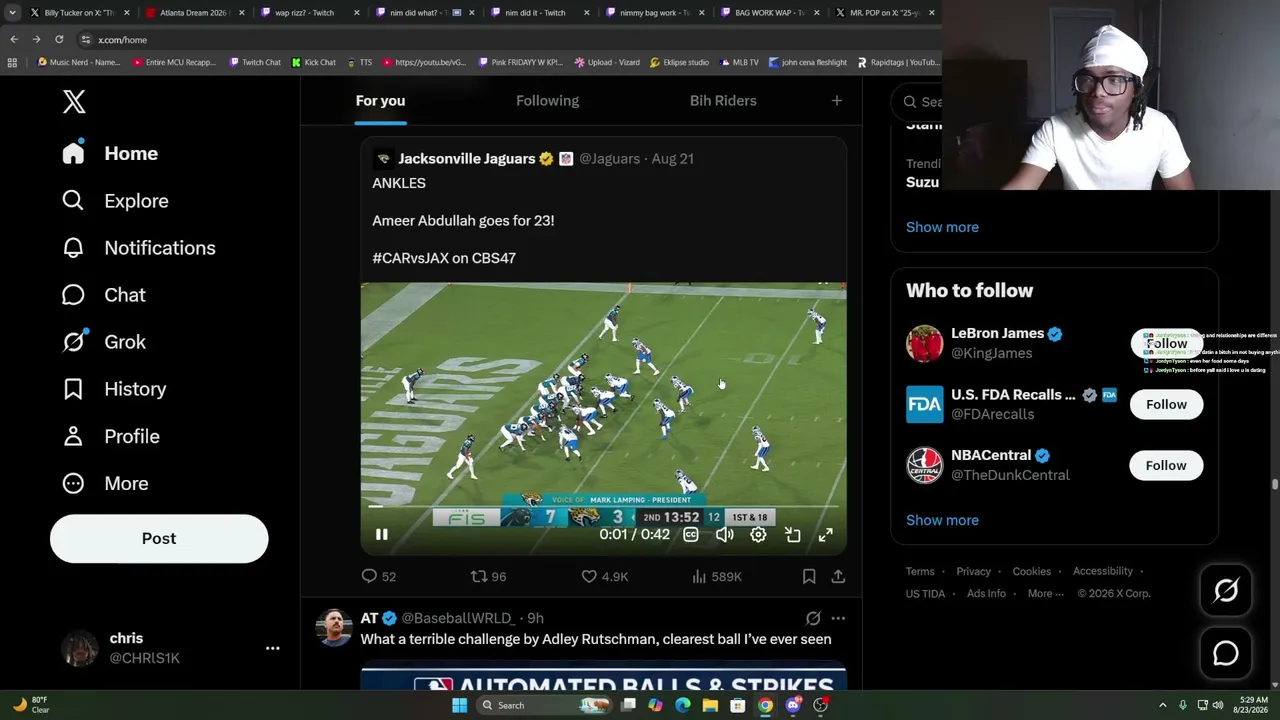
Task: Pause the Jaguars video
Action: [x=382, y=535]
